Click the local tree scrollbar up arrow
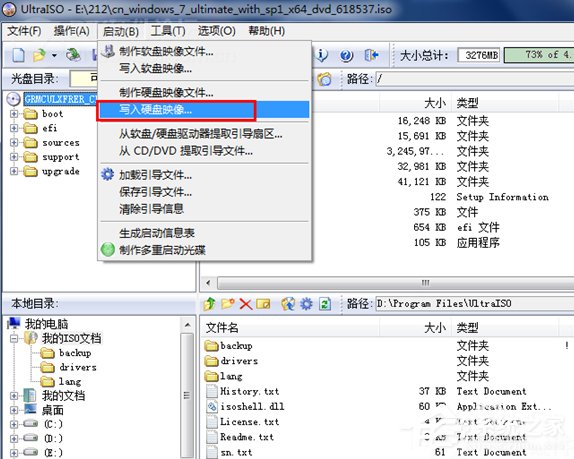 pyautogui.click(x=187, y=325)
